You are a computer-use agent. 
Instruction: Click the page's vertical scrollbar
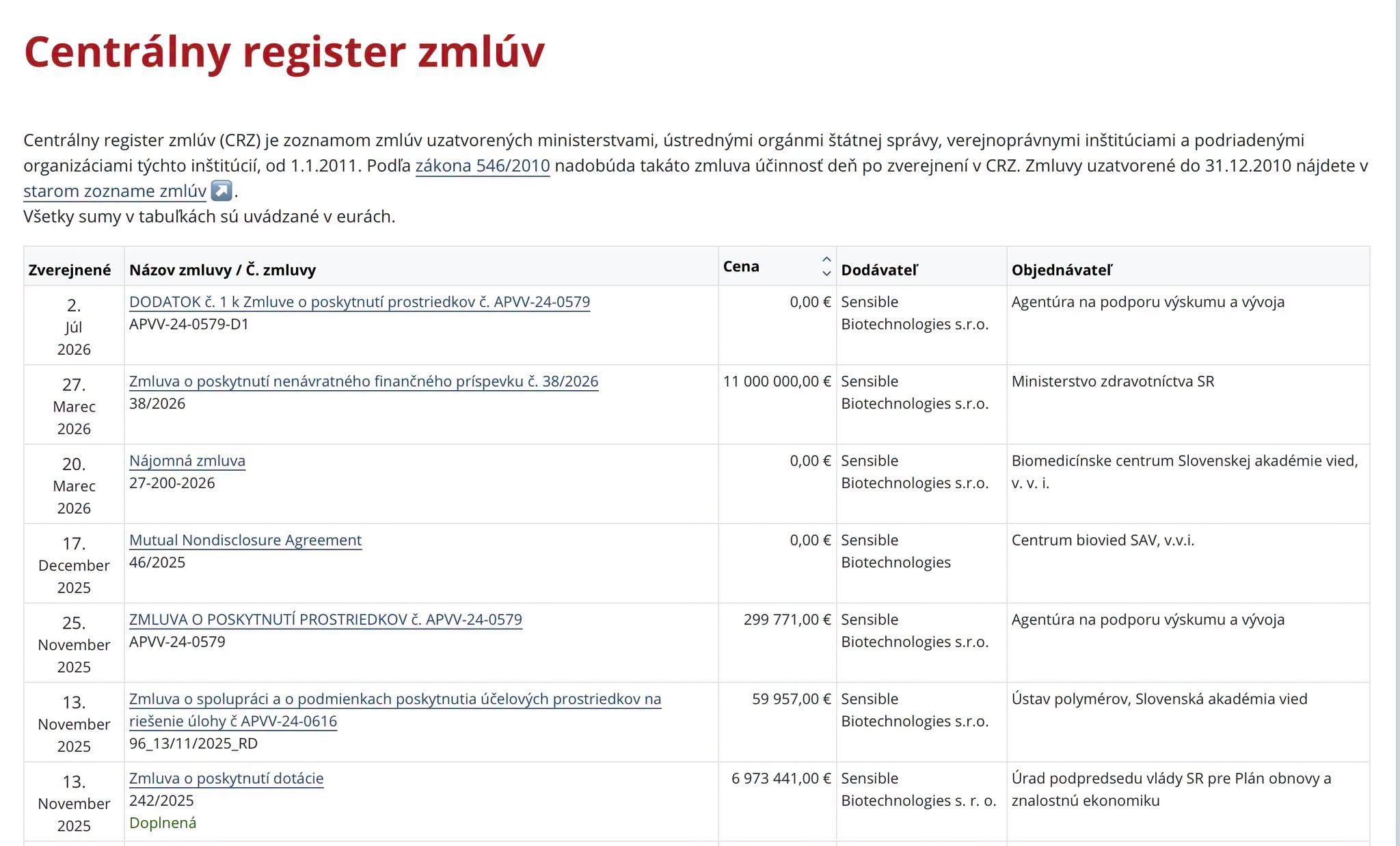coord(1397,423)
